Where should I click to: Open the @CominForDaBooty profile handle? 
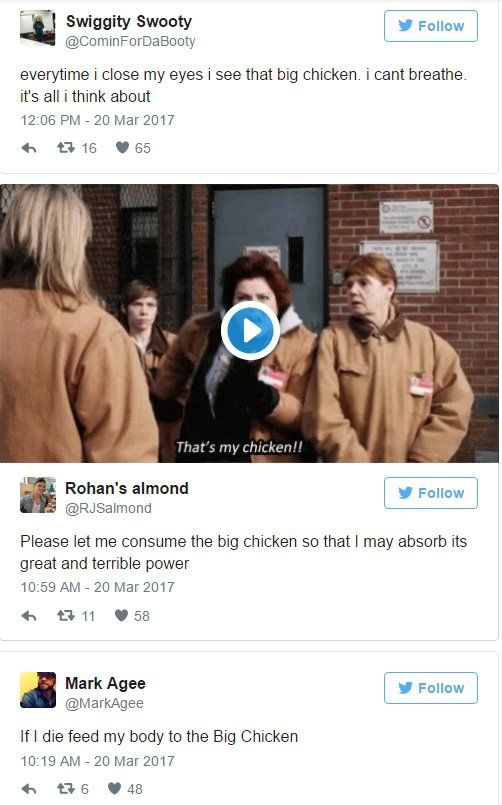pos(130,42)
